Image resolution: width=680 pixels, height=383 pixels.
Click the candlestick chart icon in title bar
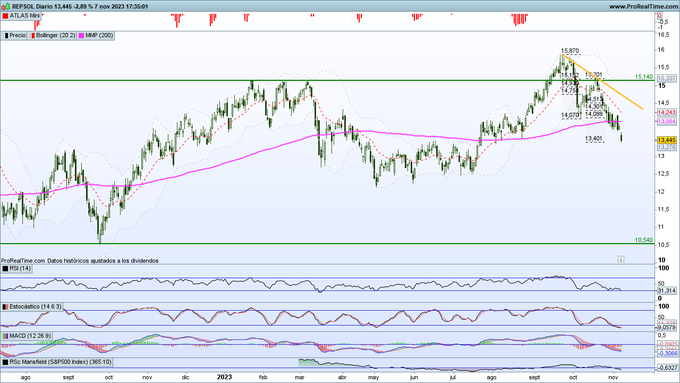(6, 7)
